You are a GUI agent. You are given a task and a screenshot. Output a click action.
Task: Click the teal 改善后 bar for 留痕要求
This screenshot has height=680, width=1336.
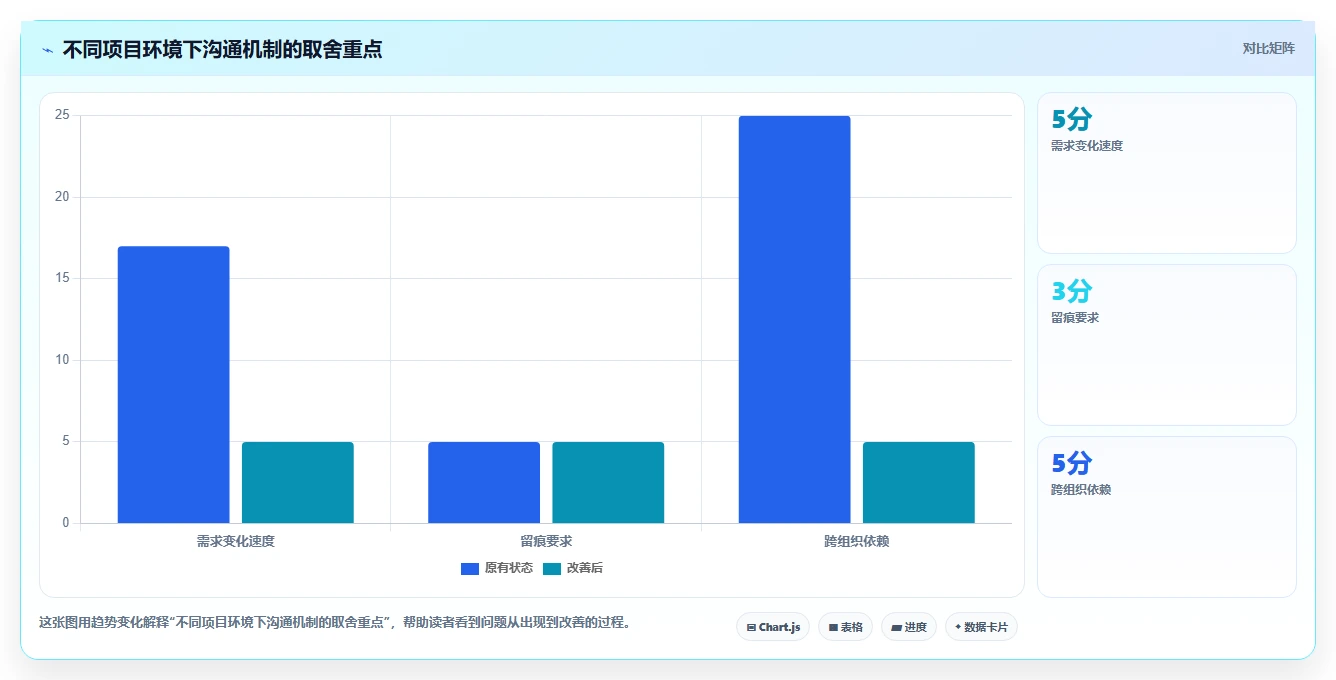click(x=608, y=482)
